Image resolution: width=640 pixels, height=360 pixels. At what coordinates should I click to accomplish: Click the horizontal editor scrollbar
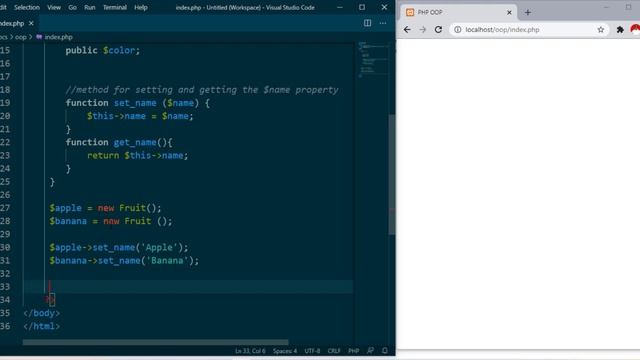155,342
